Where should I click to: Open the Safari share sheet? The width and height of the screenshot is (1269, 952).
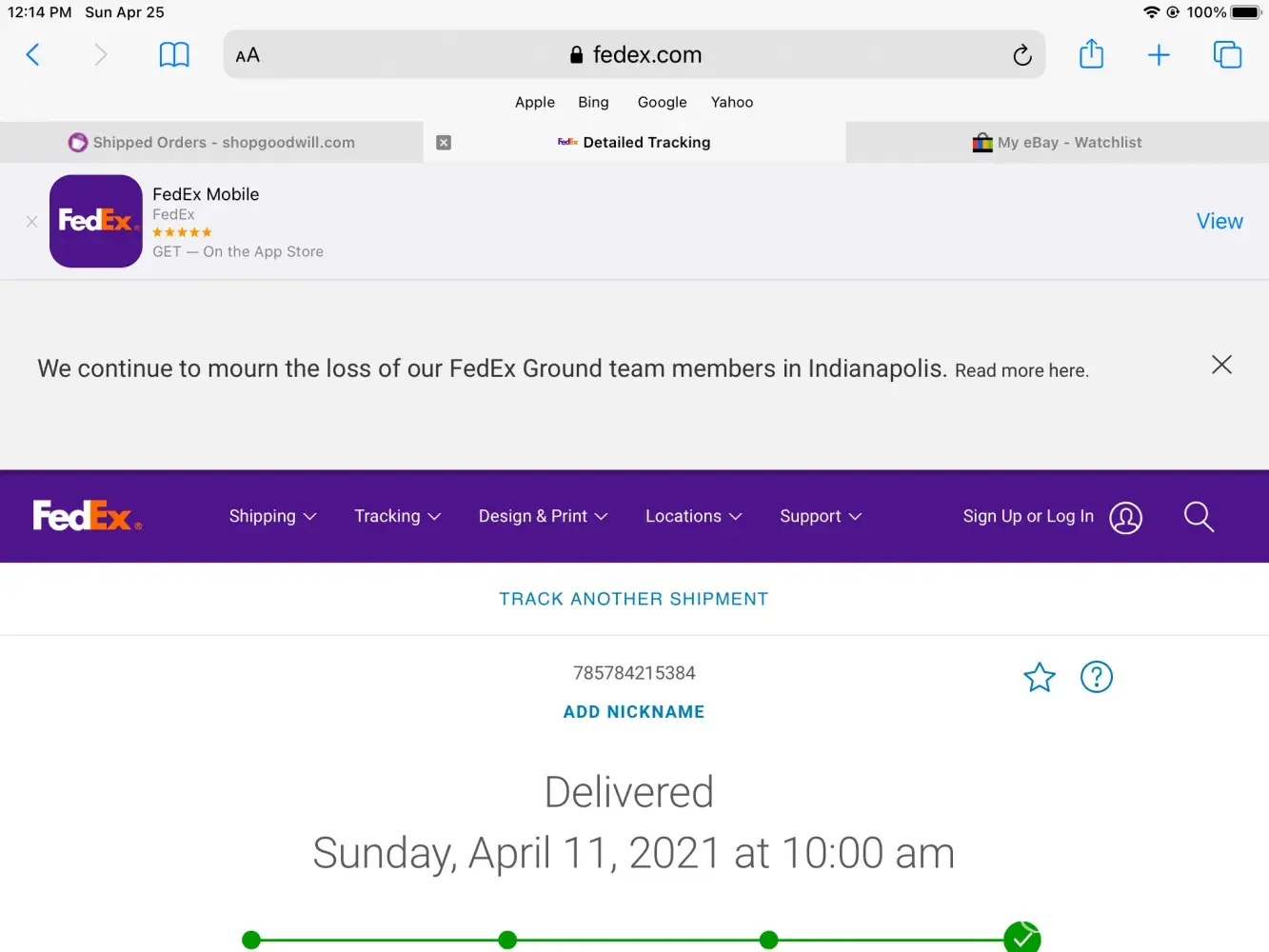(x=1091, y=54)
